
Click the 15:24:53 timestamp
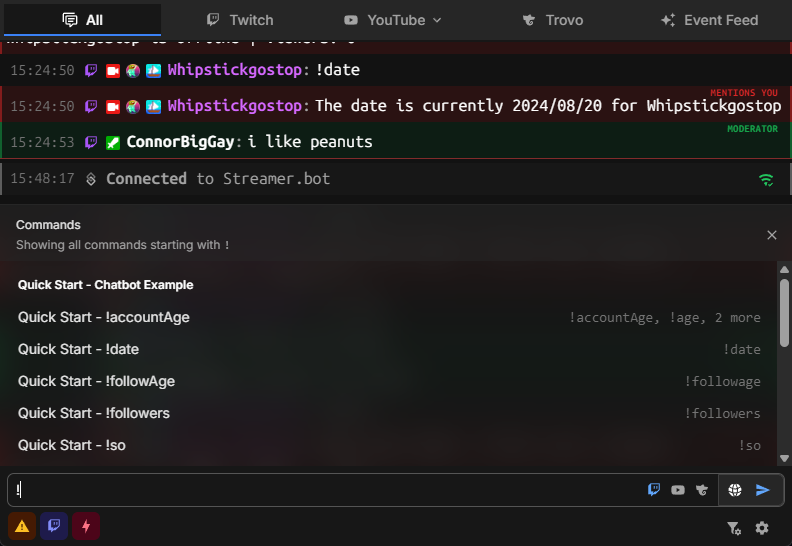pyautogui.click(x=42, y=142)
